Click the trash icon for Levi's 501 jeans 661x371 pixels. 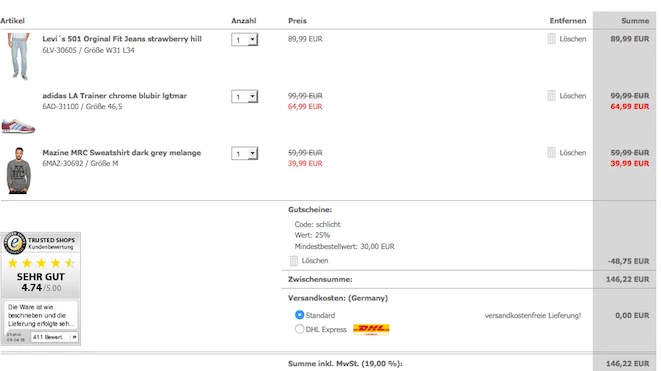click(x=551, y=39)
